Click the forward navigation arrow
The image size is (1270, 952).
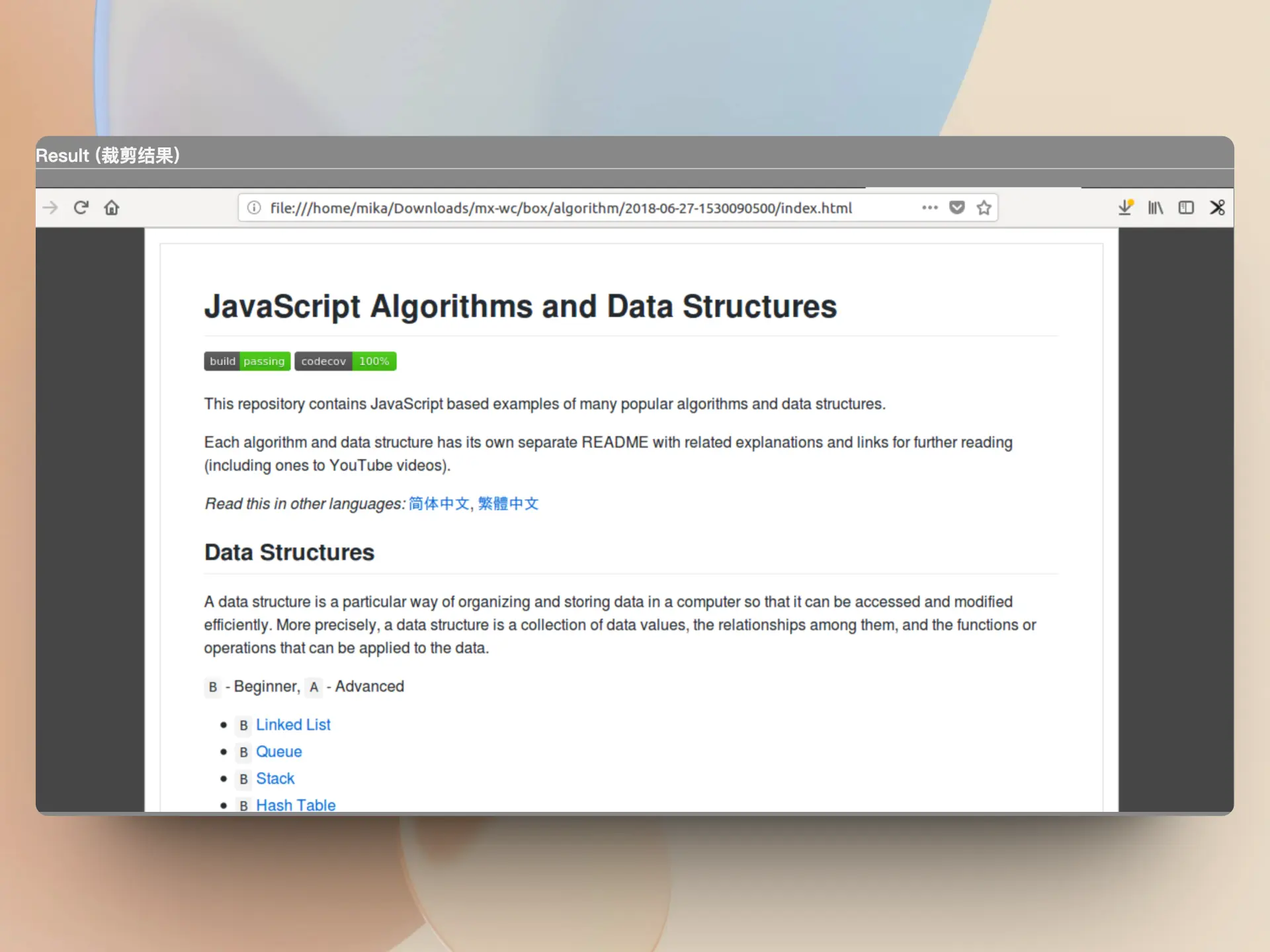(50, 208)
